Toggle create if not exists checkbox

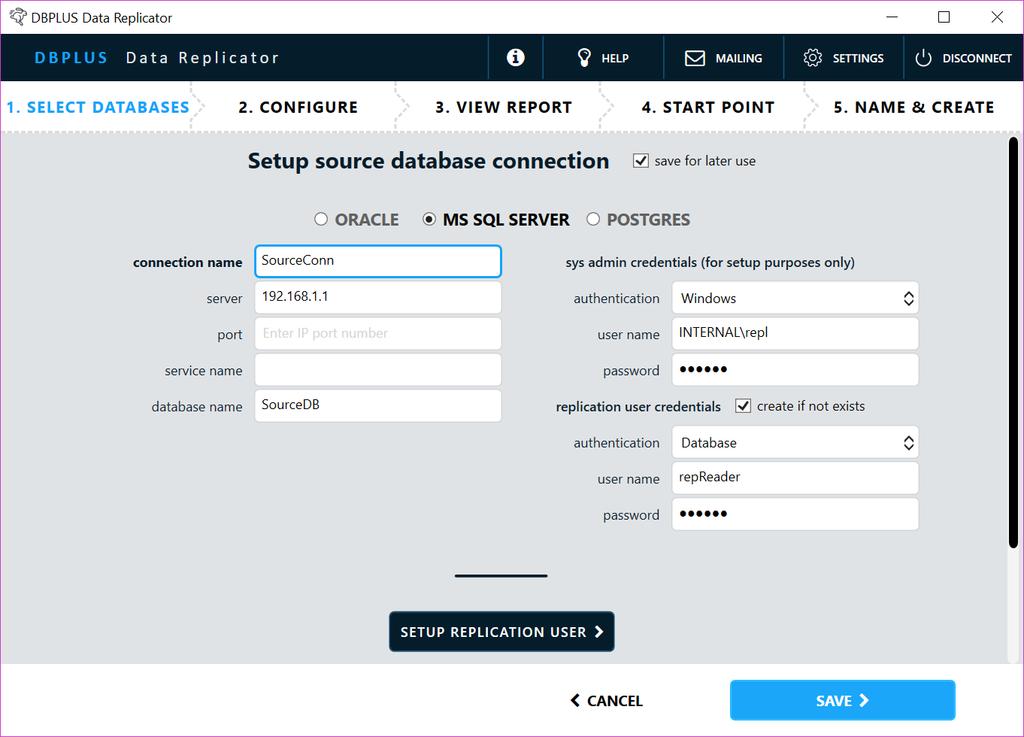pos(743,406)
